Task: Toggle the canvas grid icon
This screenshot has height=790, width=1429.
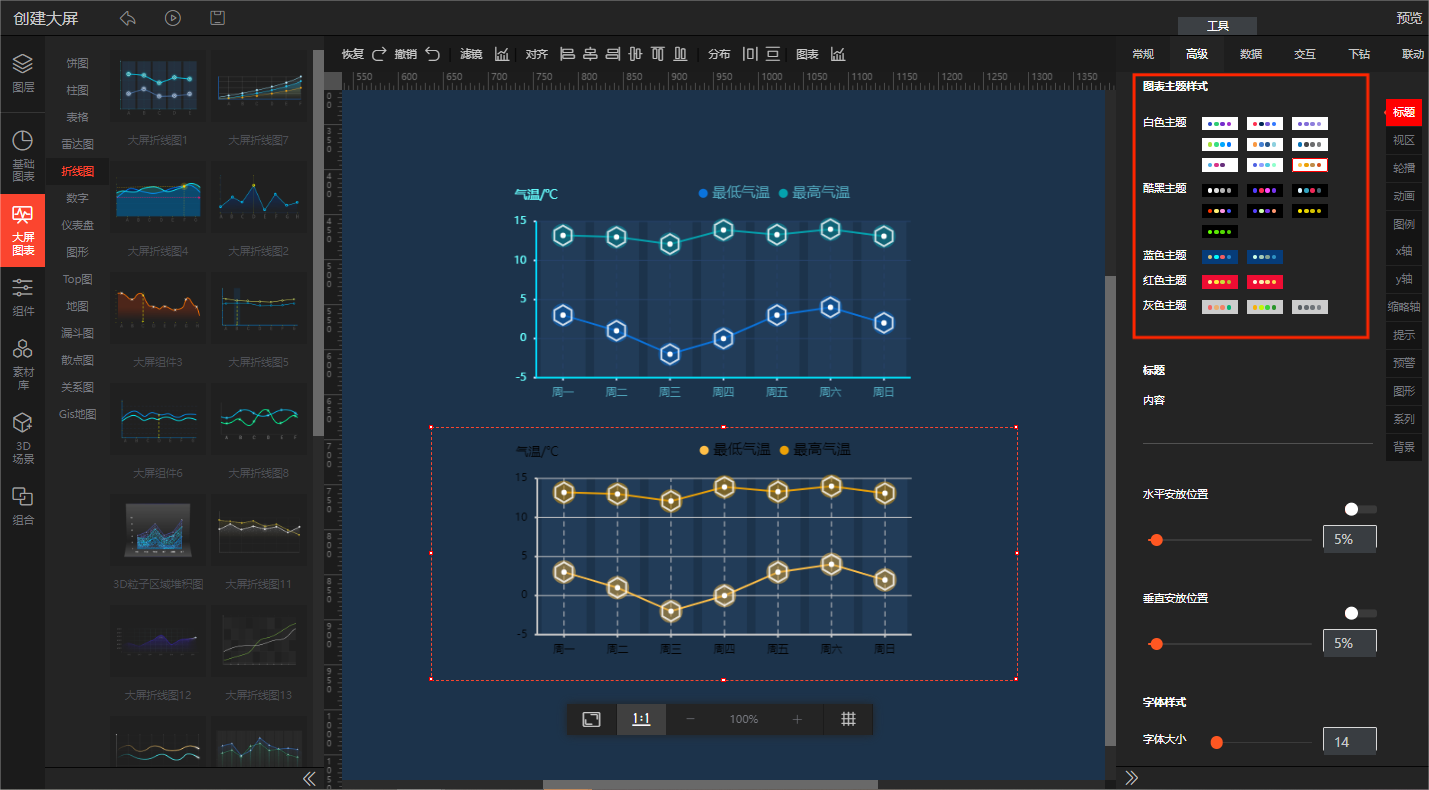Action: [848, 719]
